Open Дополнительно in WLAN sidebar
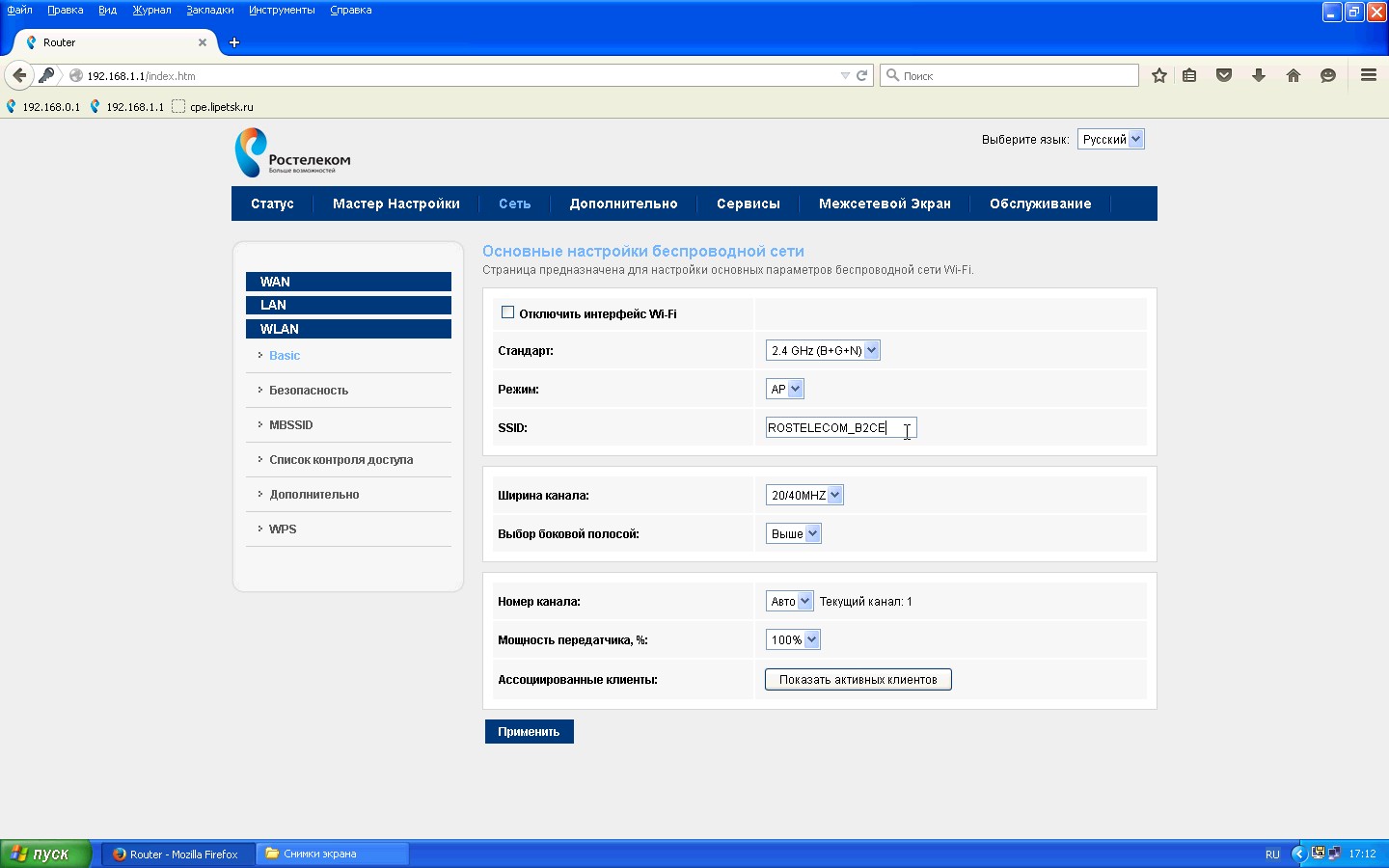Screen dimensions: 1389x868 (314, 495)
